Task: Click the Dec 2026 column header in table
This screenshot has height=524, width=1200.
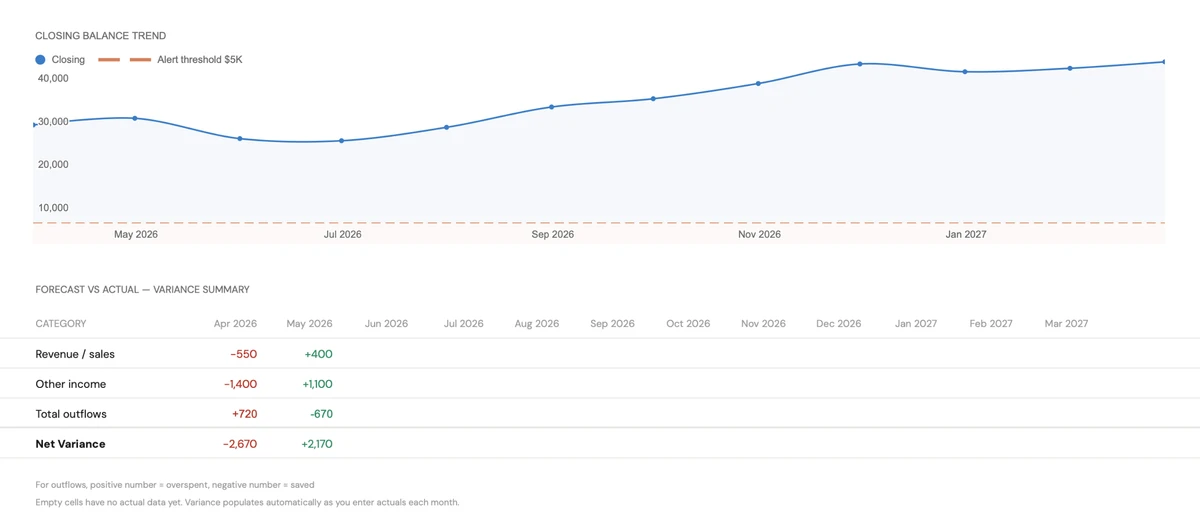Action: pyautogui.click(x=838, y=324)
